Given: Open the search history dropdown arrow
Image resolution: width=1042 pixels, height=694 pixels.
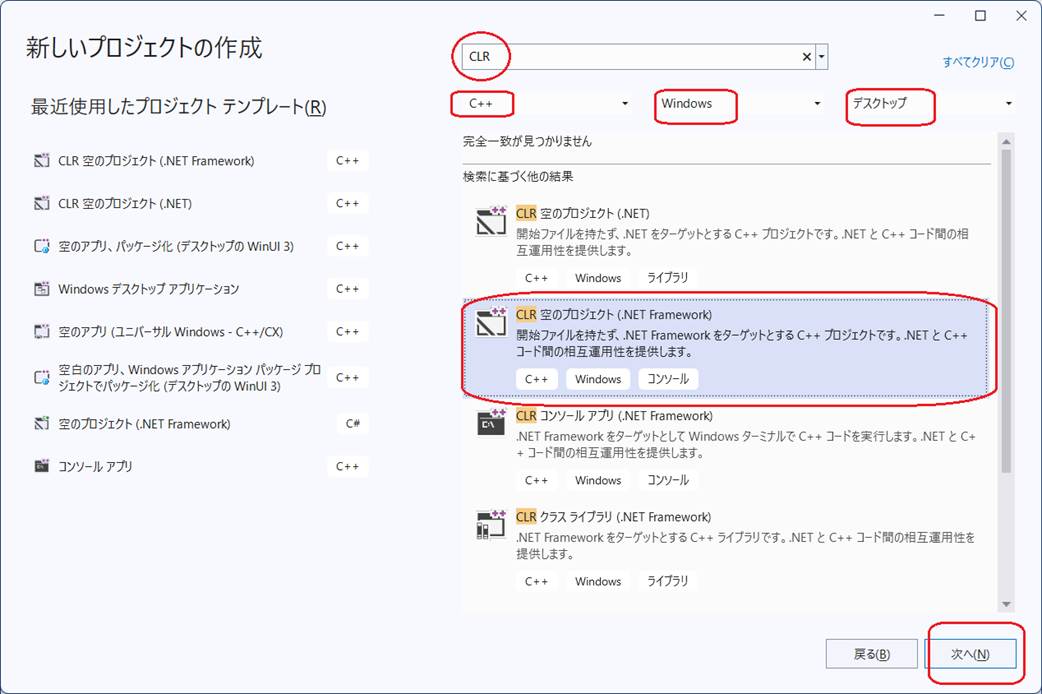Looking at the screenshot, I should 822,57.
